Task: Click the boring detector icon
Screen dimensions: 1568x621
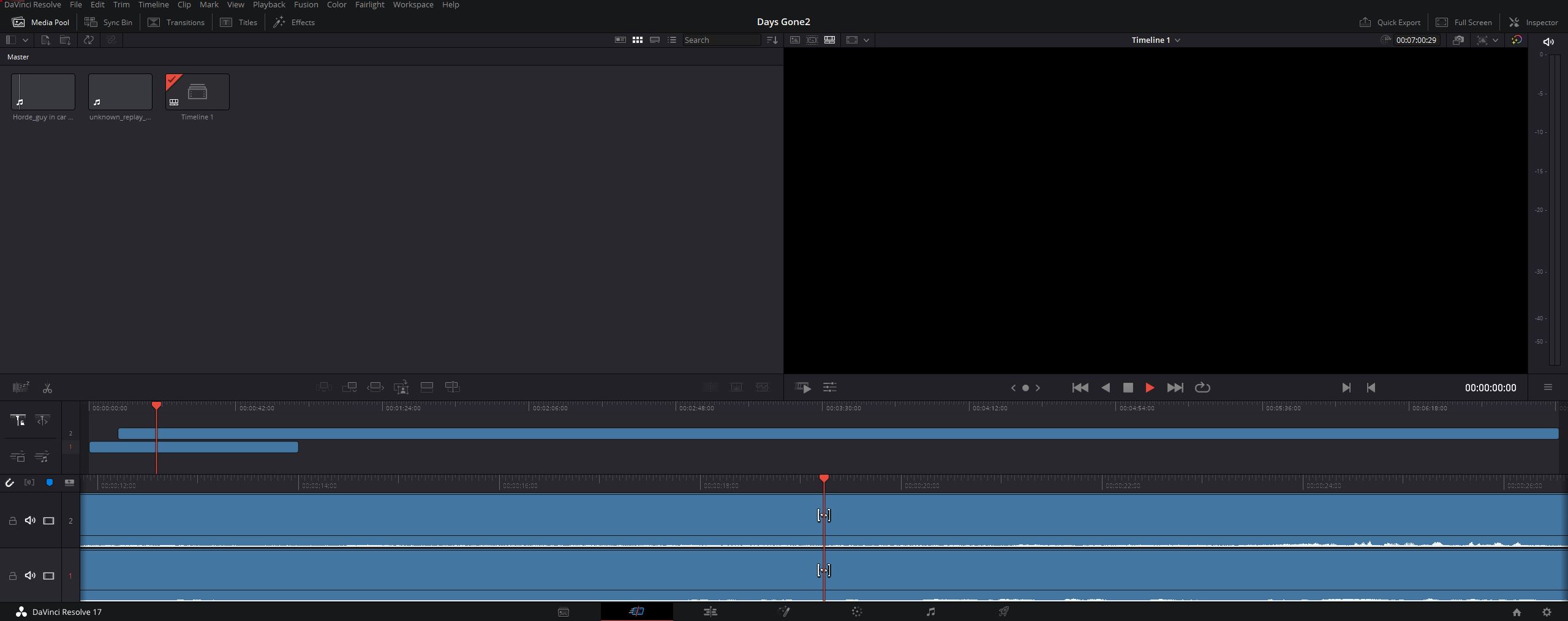Action: [21, 387]
